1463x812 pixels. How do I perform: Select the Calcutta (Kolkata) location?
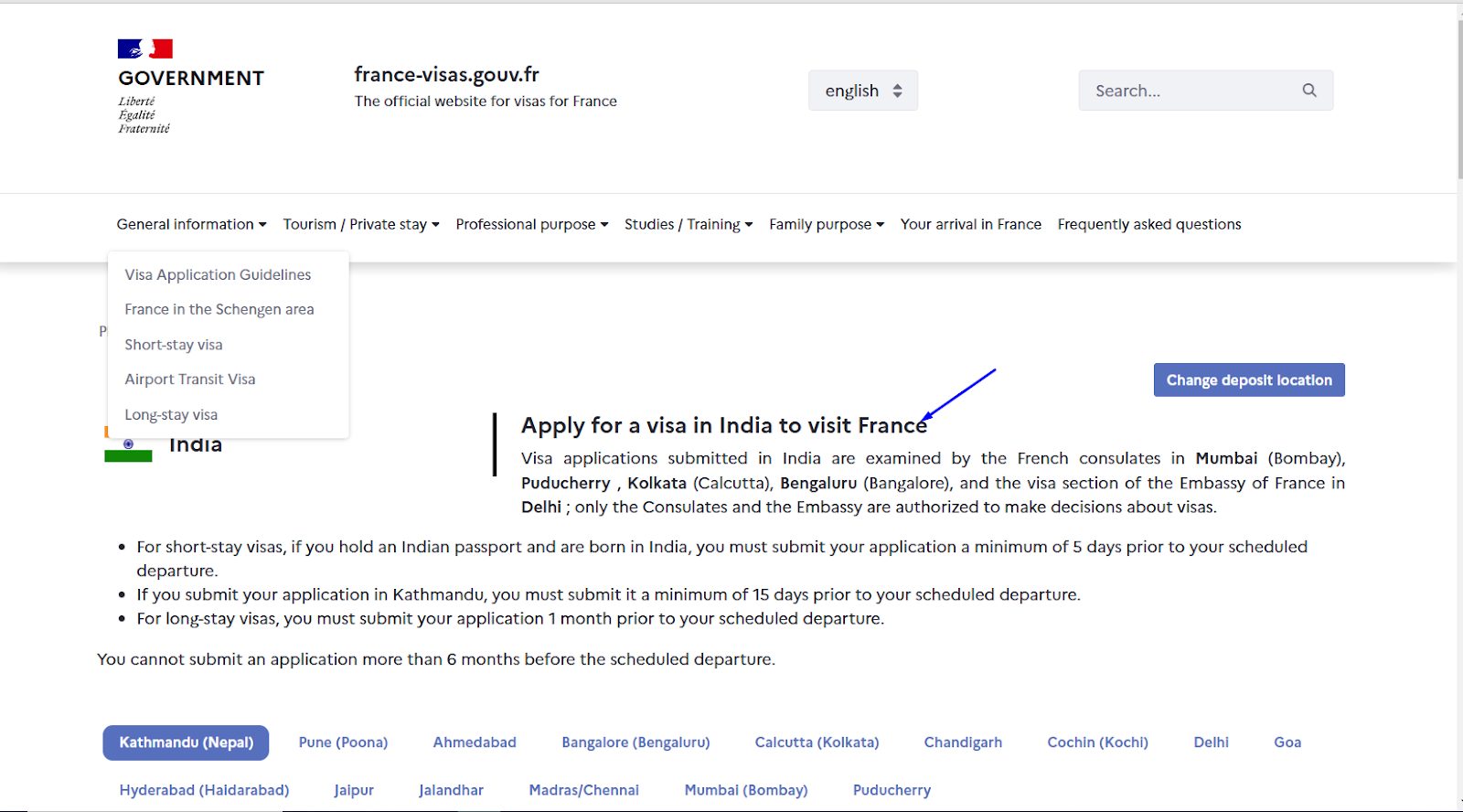pyautogui.click(x=817, y=743)
